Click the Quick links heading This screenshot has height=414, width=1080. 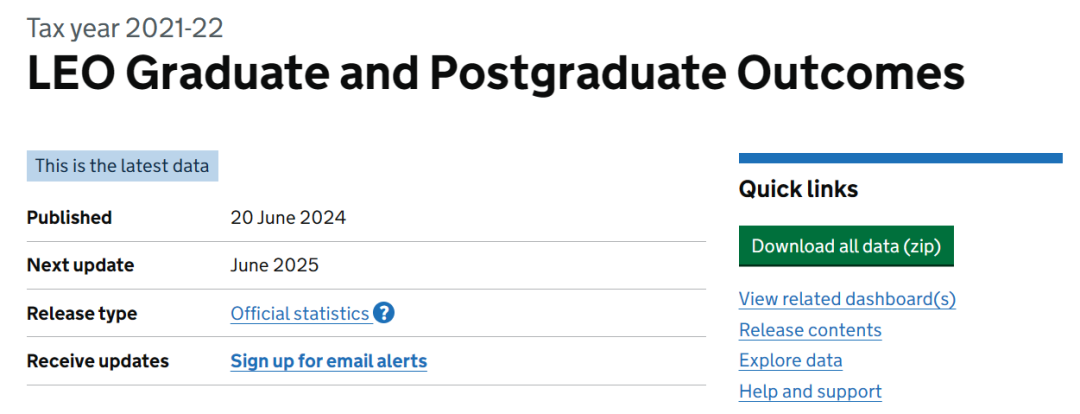(798, 189)
